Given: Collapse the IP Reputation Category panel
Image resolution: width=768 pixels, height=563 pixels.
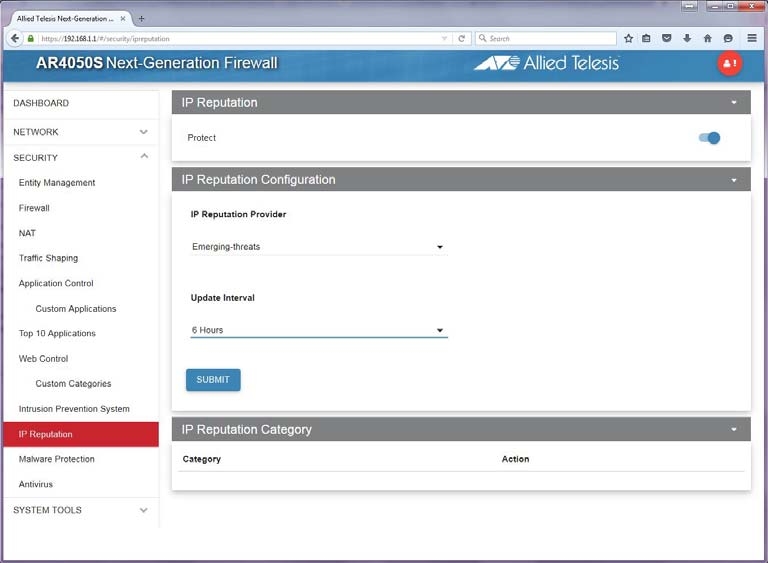Looking at the screenshot, I should point(734,429).
